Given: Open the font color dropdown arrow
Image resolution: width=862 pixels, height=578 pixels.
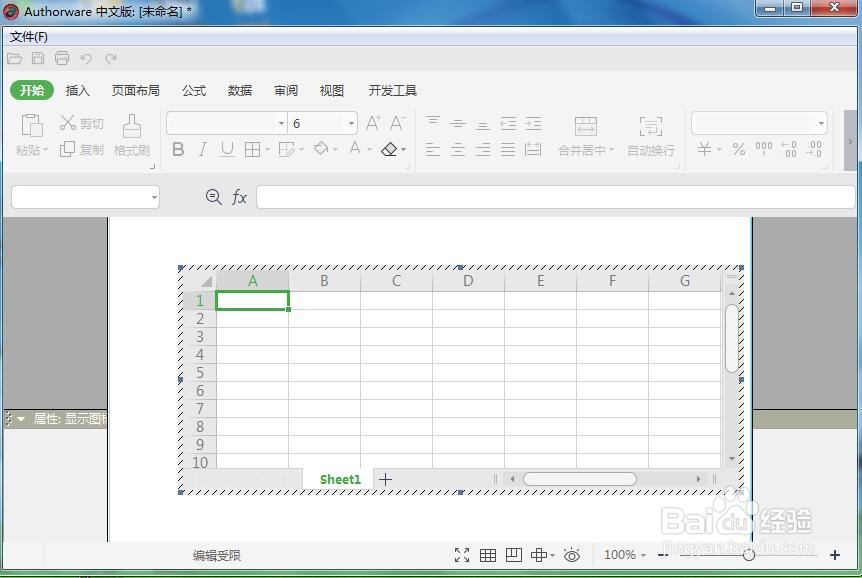Looking at the screenshot, I should [x=369, y=150].
